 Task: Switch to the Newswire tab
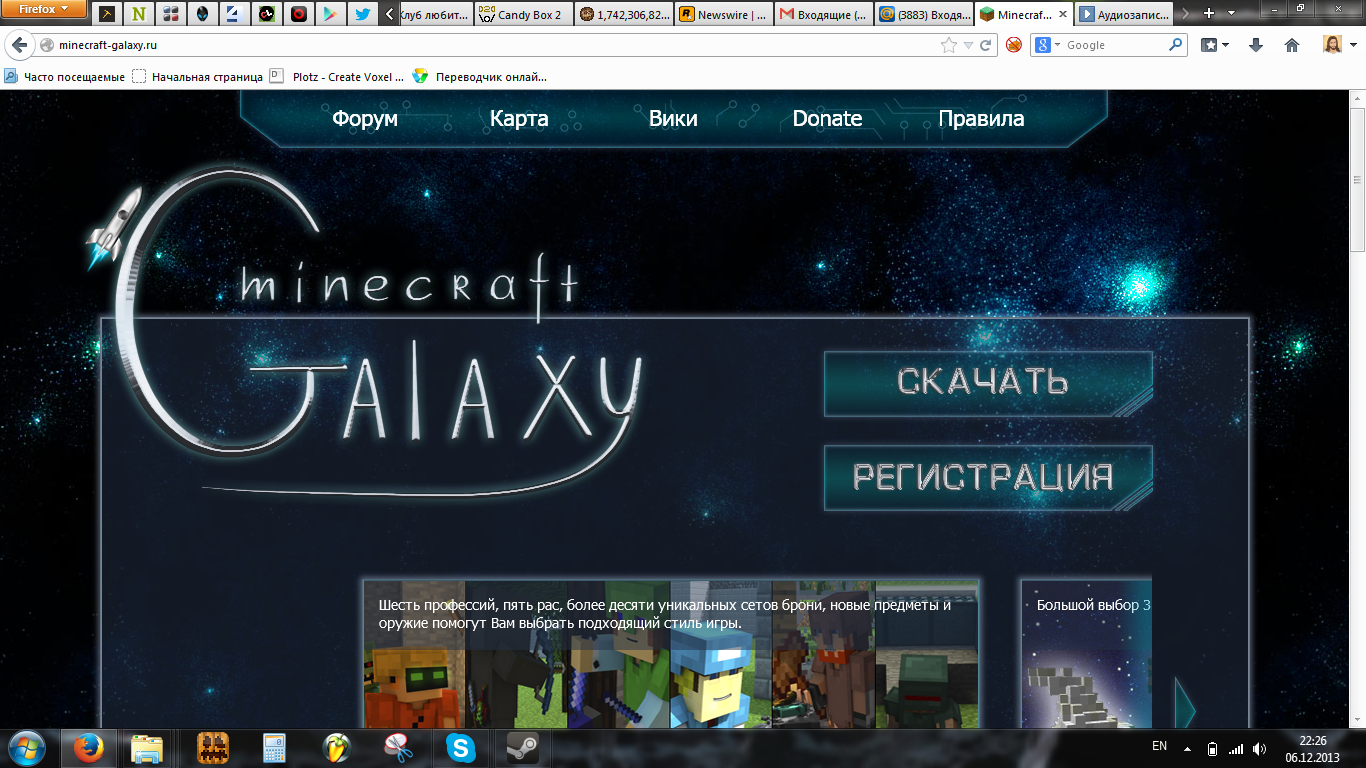point(724,14)
